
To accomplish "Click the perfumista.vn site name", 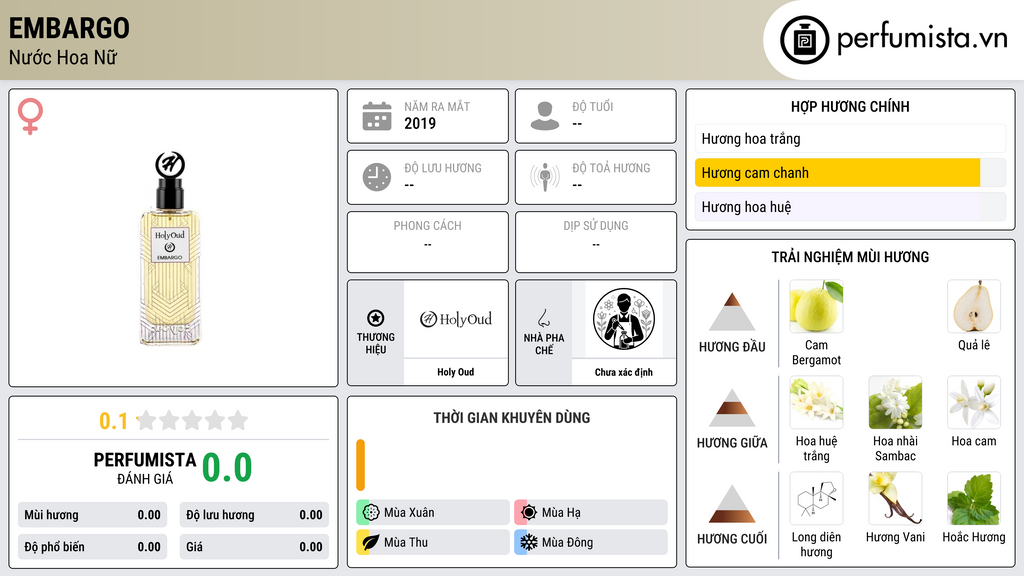I will click(x=922, y=39).
